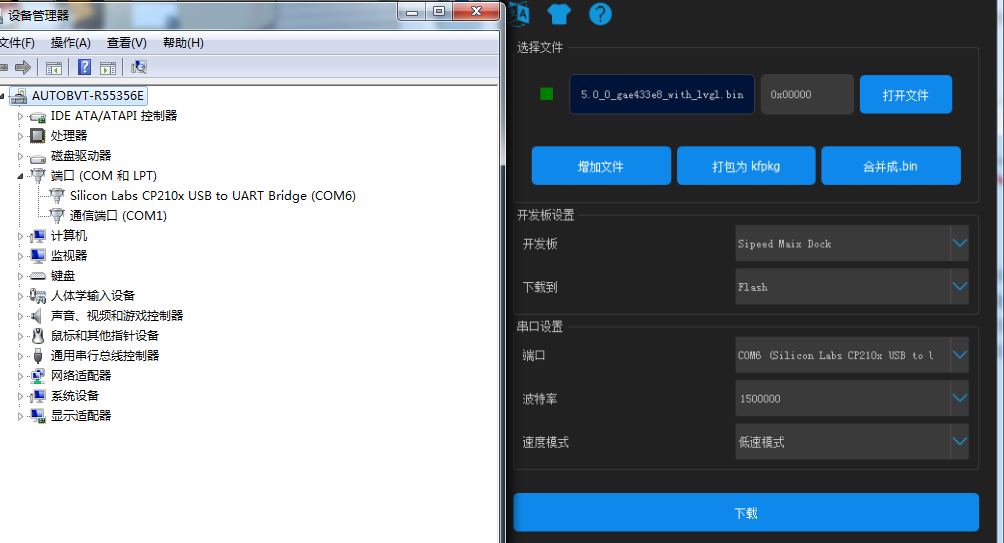Open the 速度模式 dropdown
Screen dimensions: 1004x543
pyautogui.click(x=852, y=442)
